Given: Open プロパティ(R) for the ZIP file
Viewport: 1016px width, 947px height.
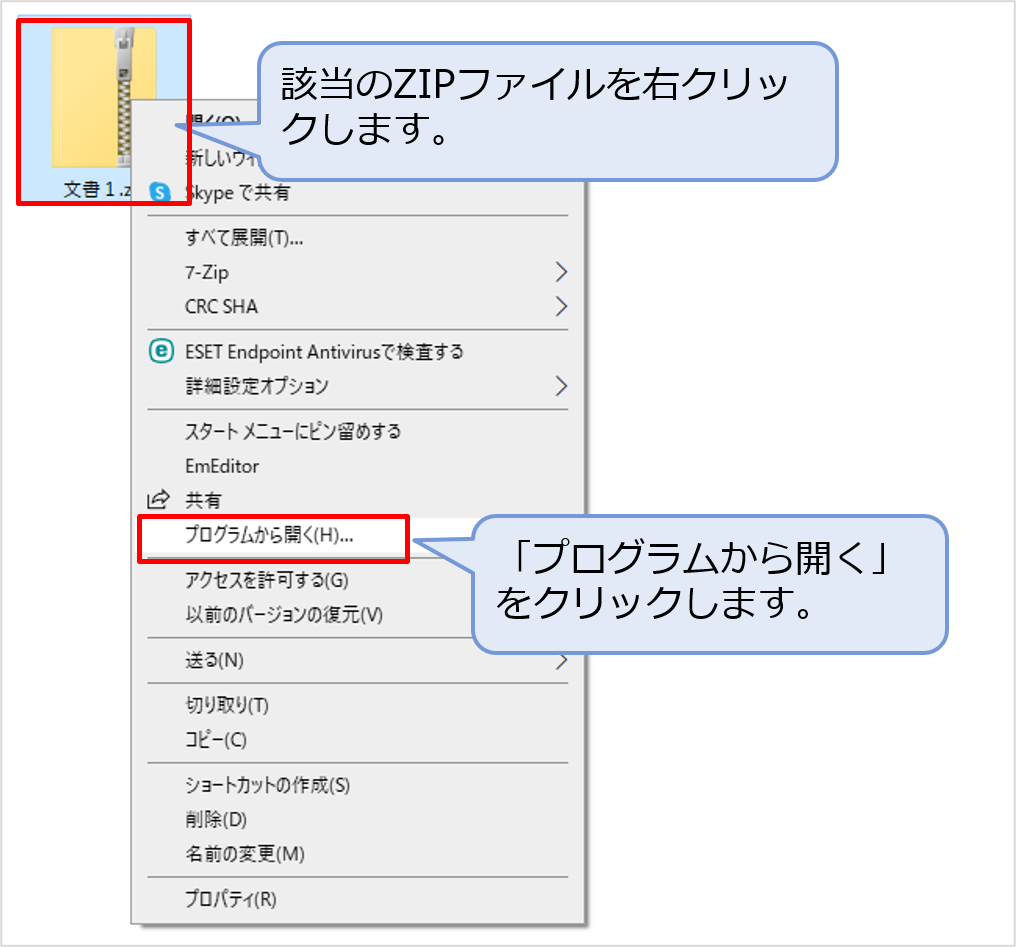Looking at the screenshot, I should [x=230, y=899].
